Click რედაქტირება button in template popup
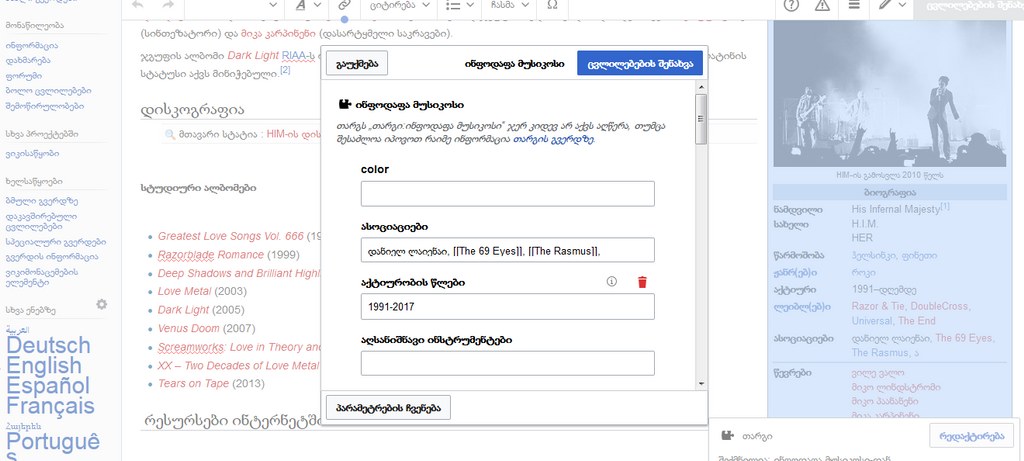Image resolution: width=1024 pixels, height=461 pixels. tap(971, 436)
